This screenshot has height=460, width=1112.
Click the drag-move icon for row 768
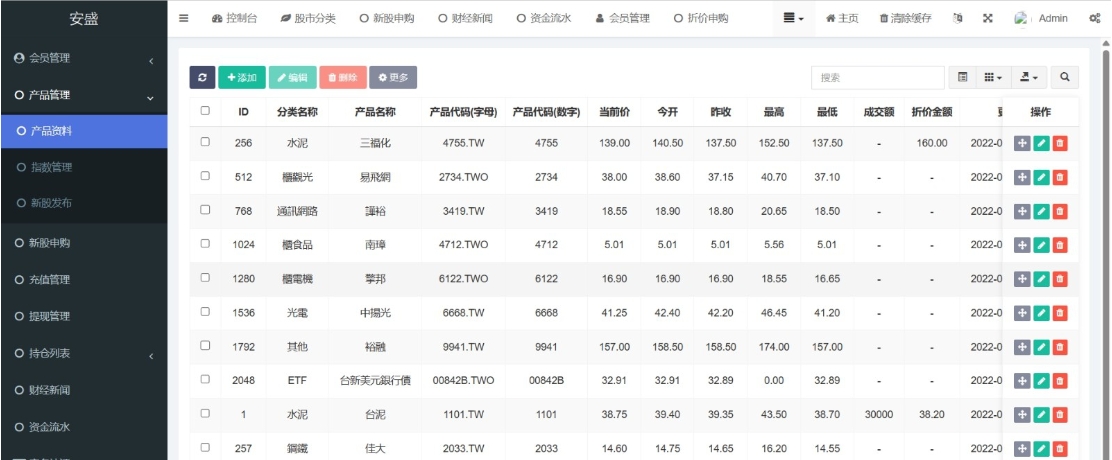1022,211
